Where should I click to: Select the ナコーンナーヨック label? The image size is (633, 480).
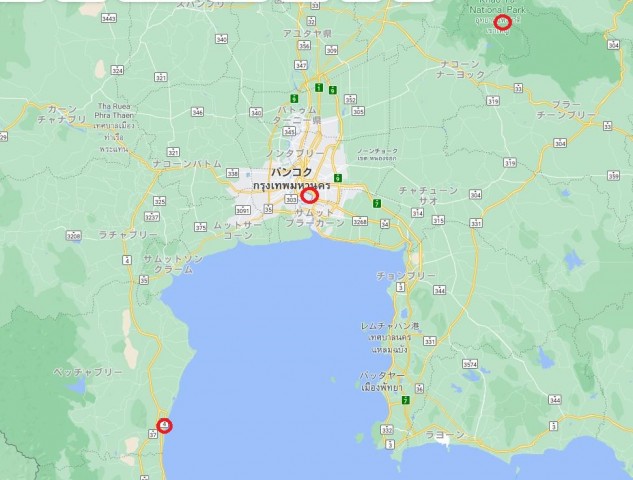click(x=460, y=69)
